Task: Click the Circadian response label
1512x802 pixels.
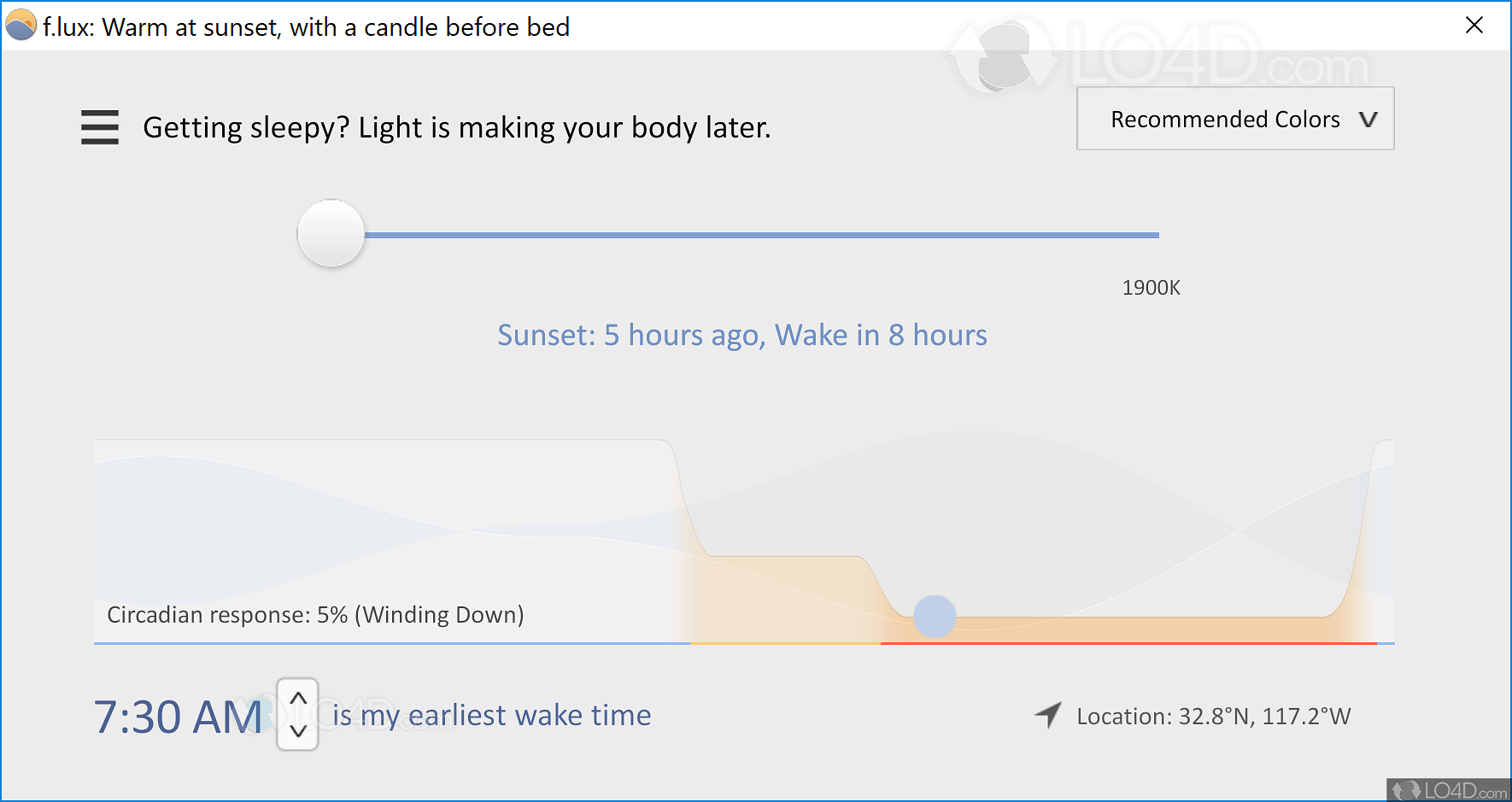Action: tap(315, 615)
